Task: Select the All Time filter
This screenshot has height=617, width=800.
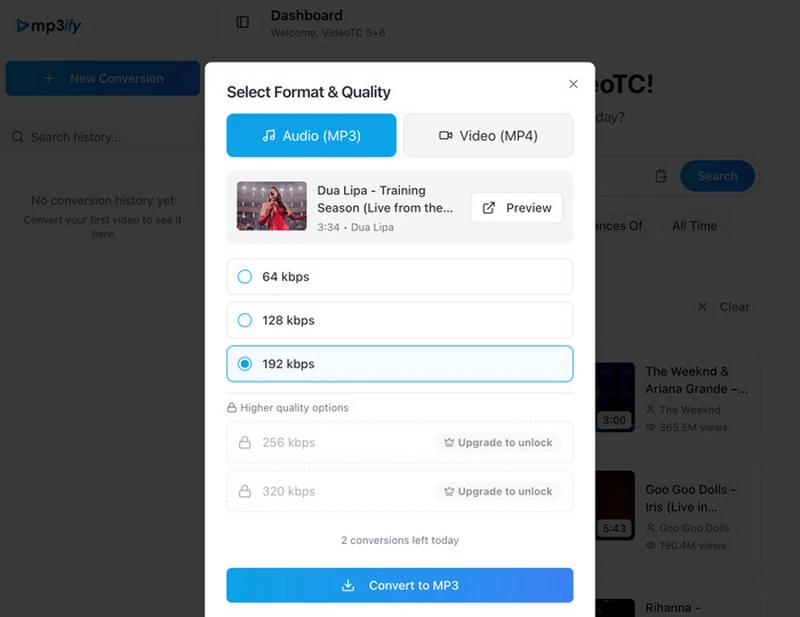Action: [694, 226]
